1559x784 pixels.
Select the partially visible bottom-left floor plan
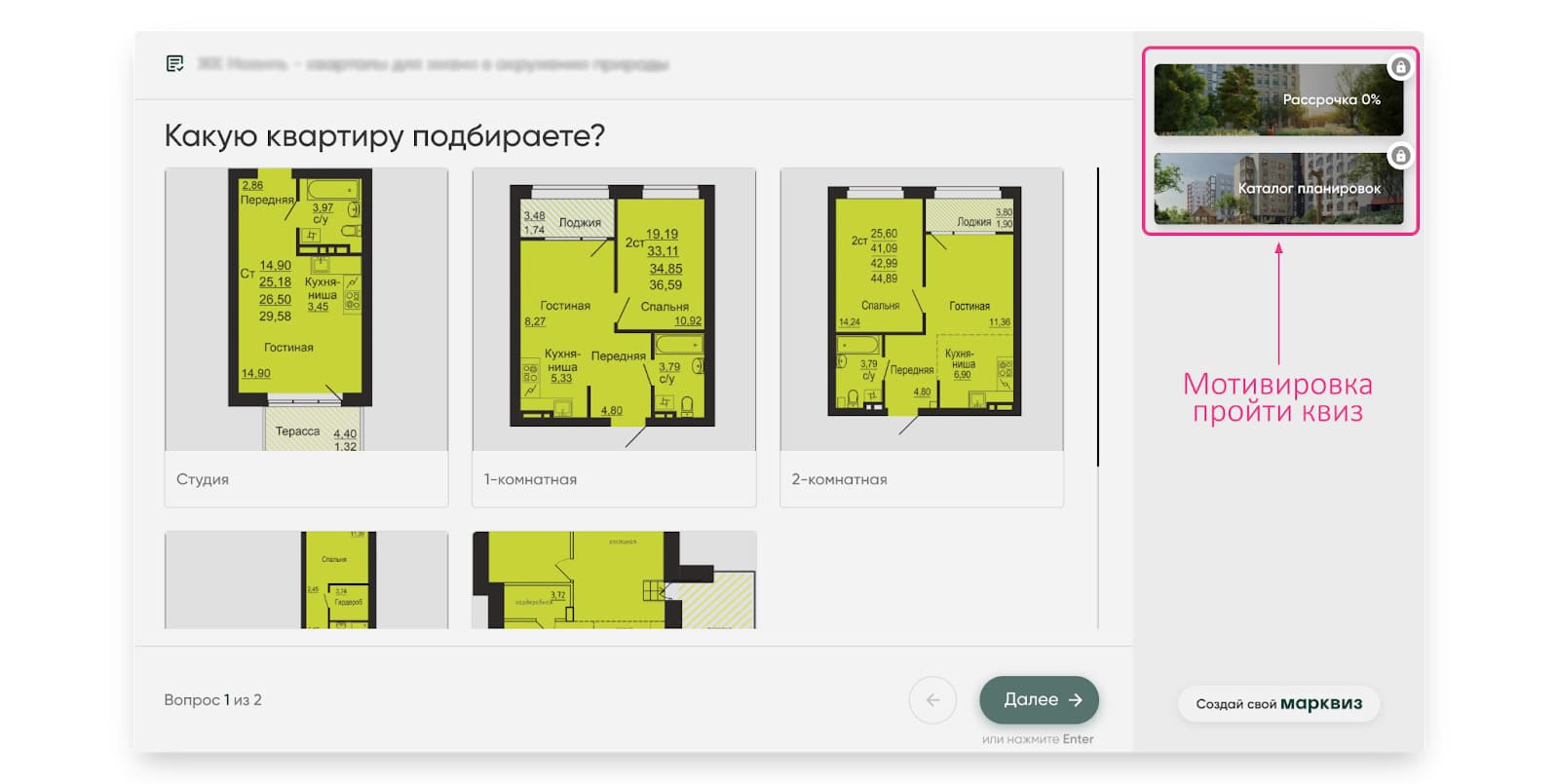[306, 579]
